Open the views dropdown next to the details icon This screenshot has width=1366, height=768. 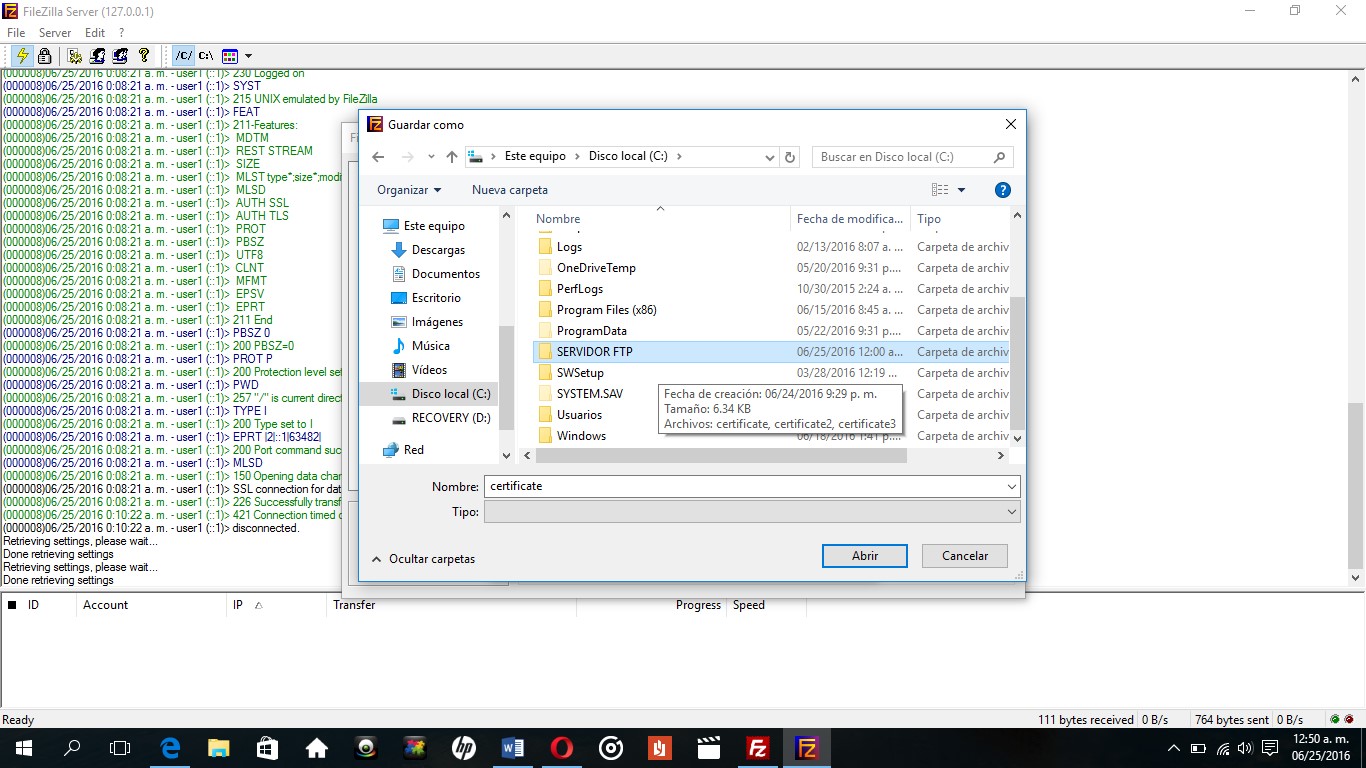960,189
